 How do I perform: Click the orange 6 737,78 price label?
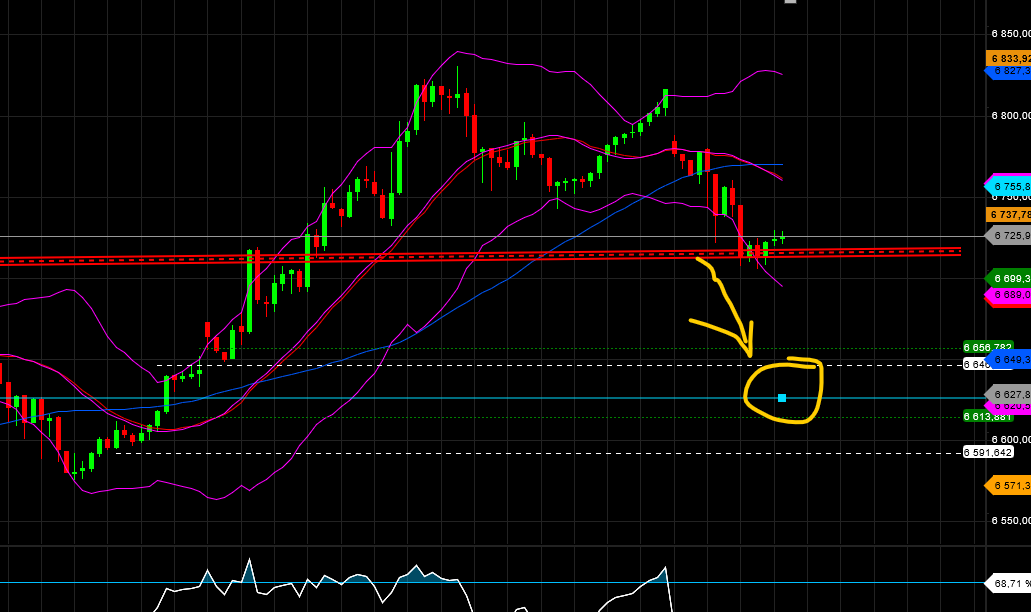1009,214
